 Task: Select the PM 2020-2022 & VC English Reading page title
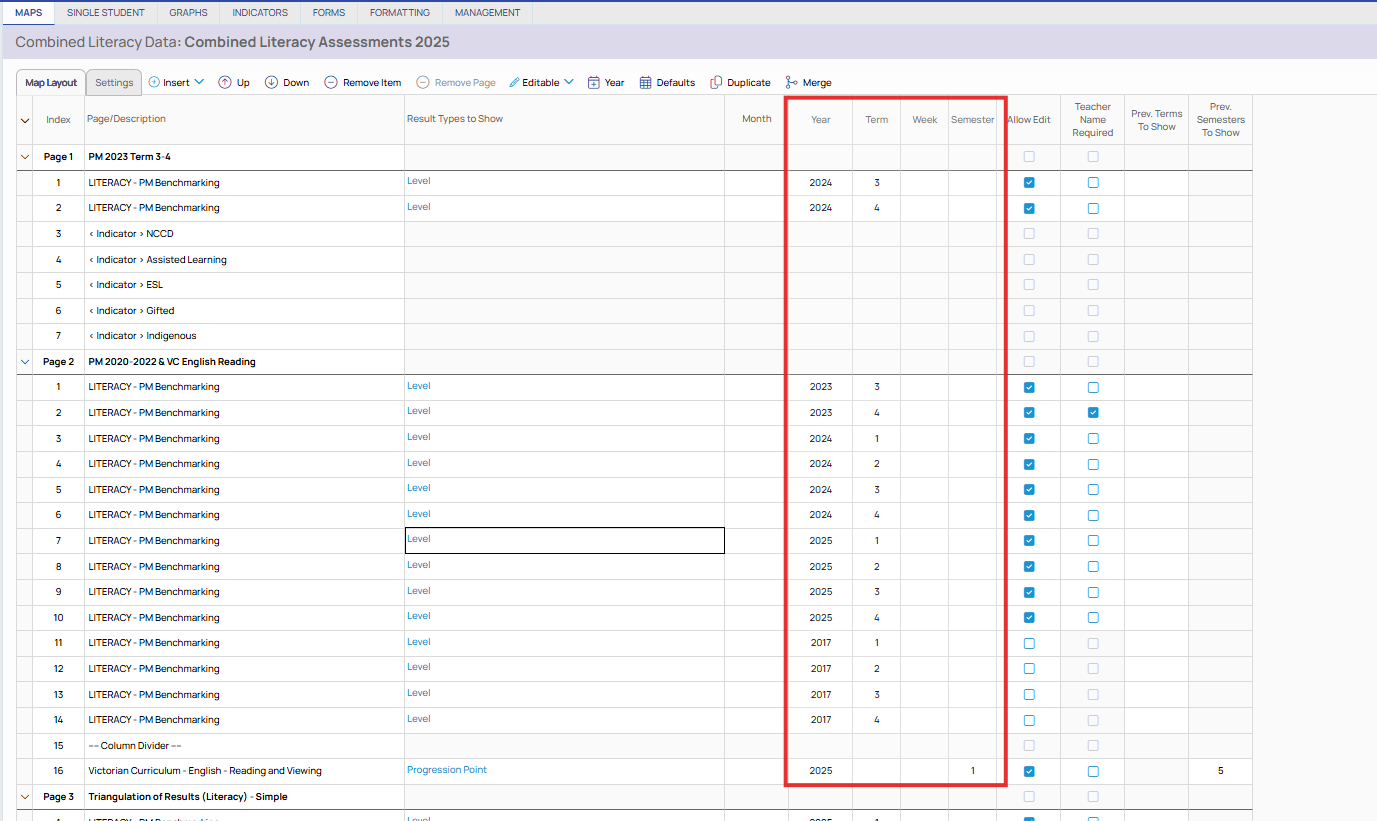172,362
